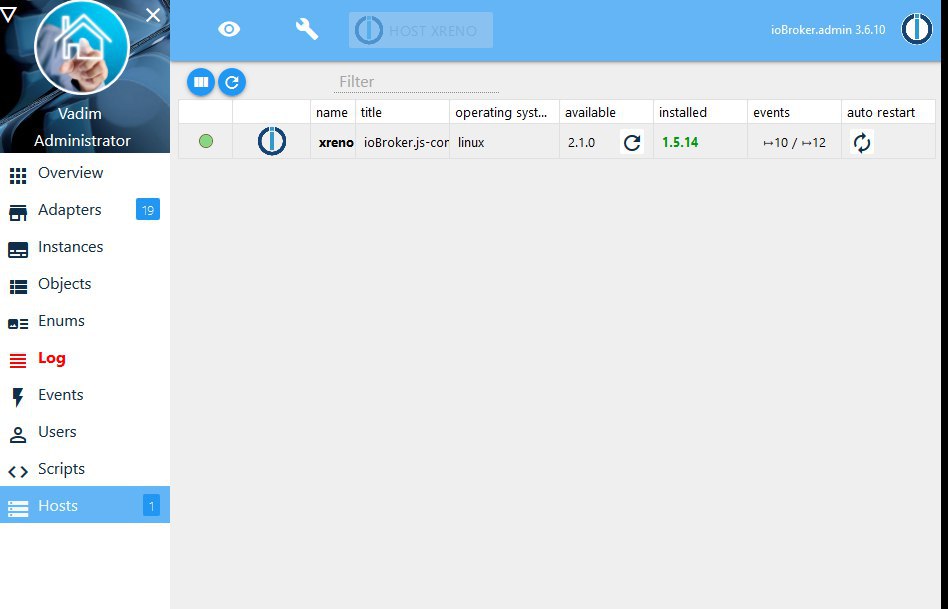948x609 pixels.
Task: Click the ioBroker icon in xreno row
Action: click(x=271, y=142)
